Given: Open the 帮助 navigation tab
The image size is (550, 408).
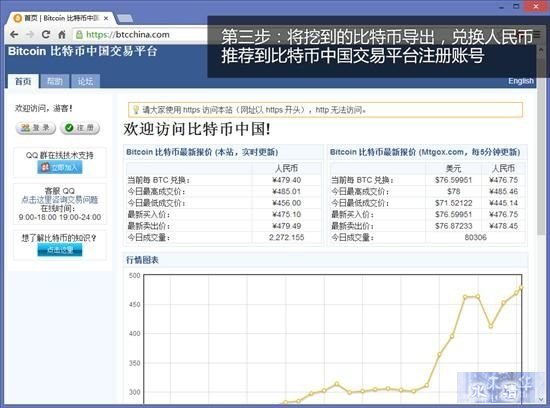Looking at the screenshot, I should point(55,81).
